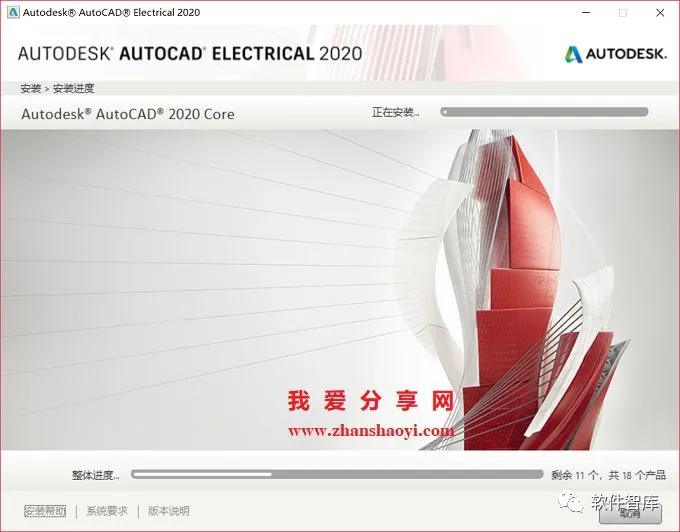
Task: Click the 安装 > 安装进度 breadcrumb text
Action: (x=57, y=88)
